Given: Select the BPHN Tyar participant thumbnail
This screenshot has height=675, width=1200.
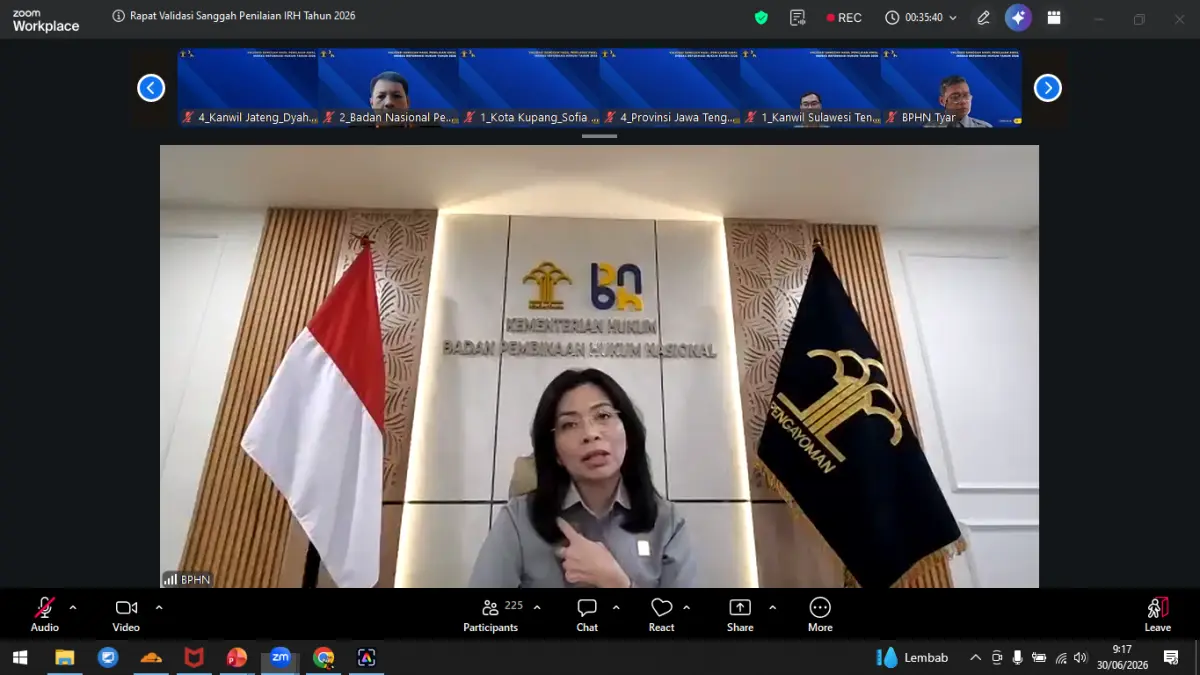Looking at the screenshot, I should coord(951,88).
